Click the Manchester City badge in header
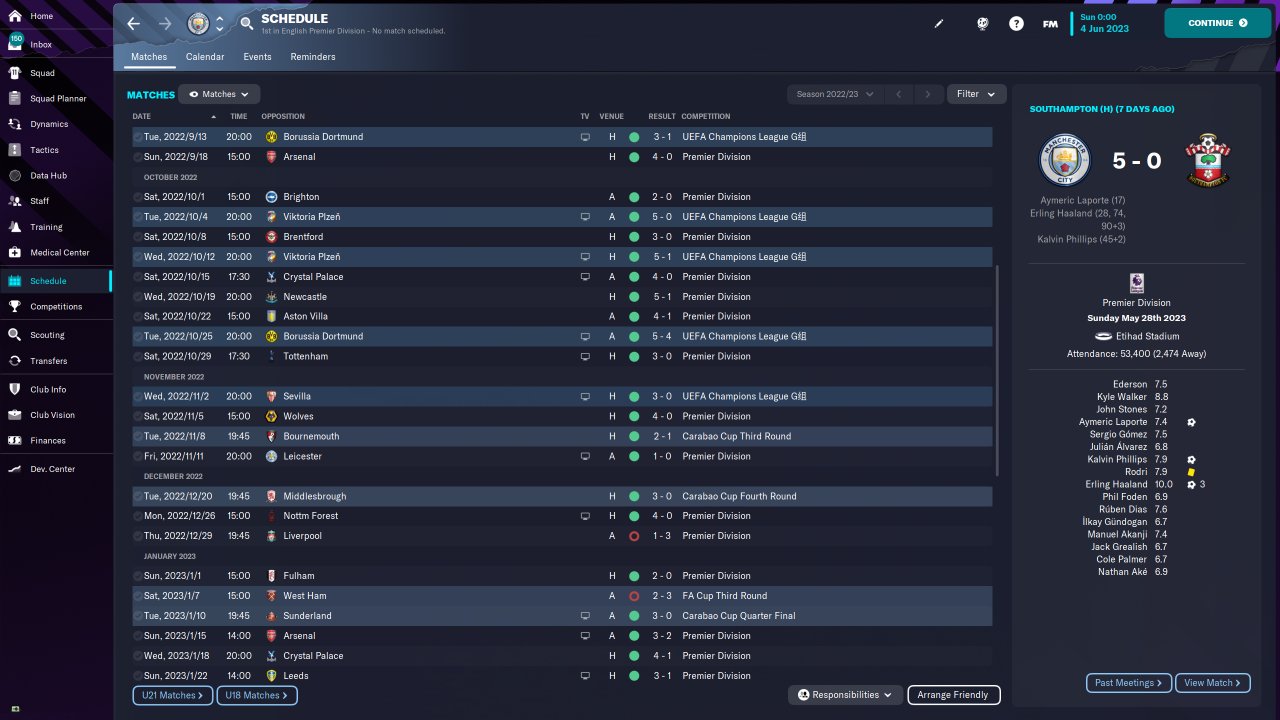Image resolution: width=1280 pixels, height=720 pixels. point(198,23)
